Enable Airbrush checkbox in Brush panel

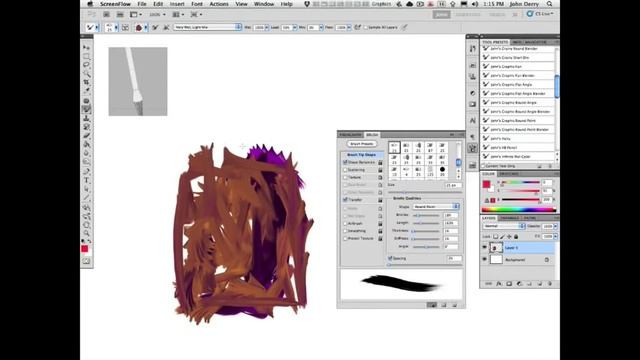345,224
